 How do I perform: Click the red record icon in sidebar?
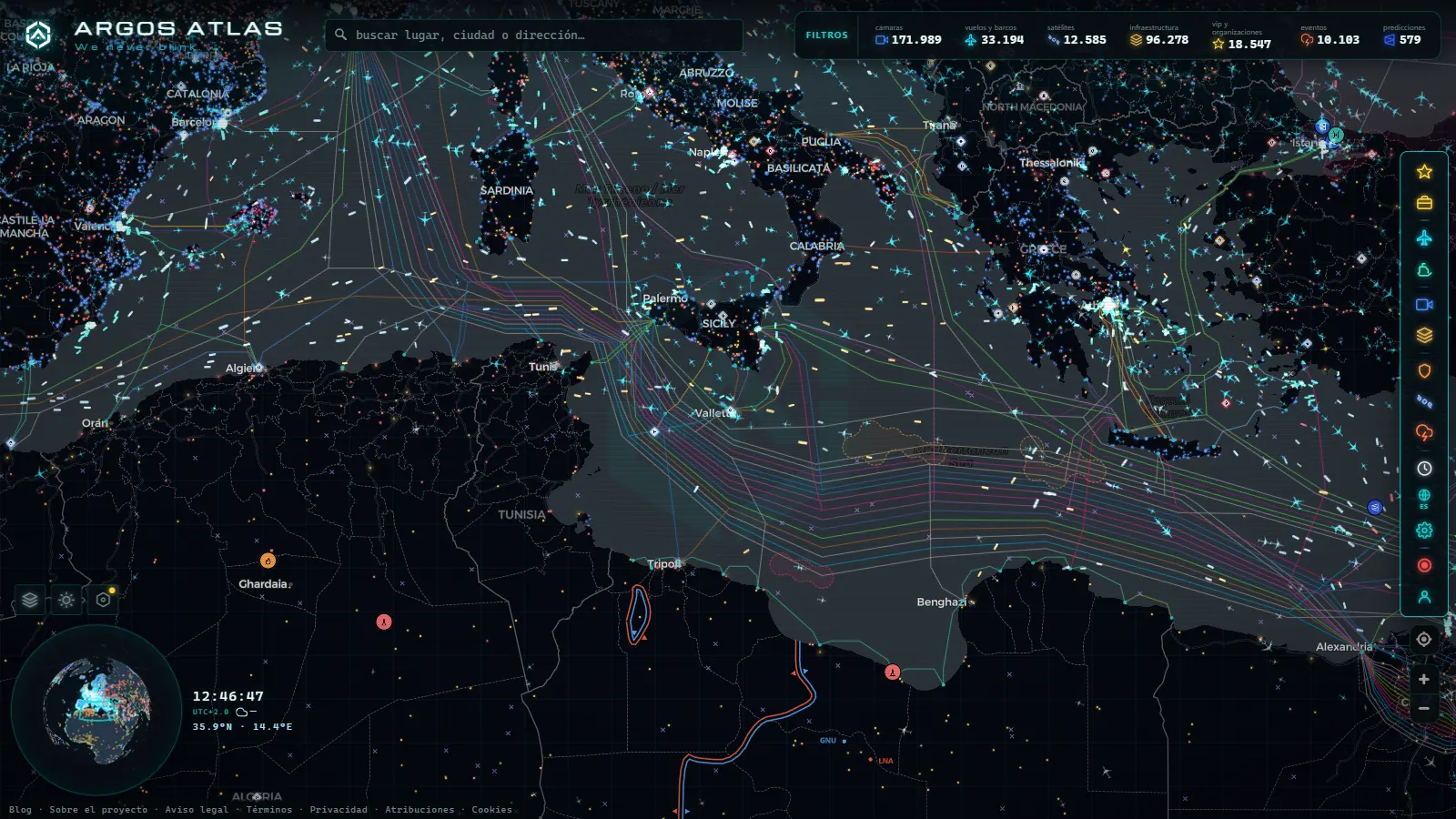(x=1424, y=565)
